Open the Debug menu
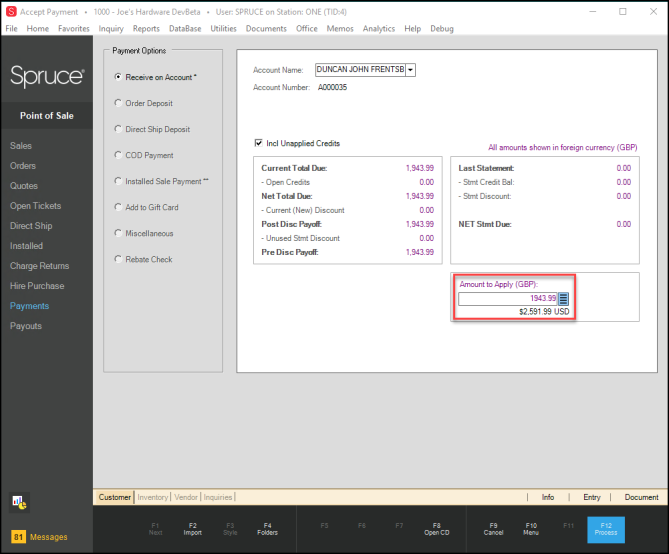 pyautogui.click(x=442, y=29)
